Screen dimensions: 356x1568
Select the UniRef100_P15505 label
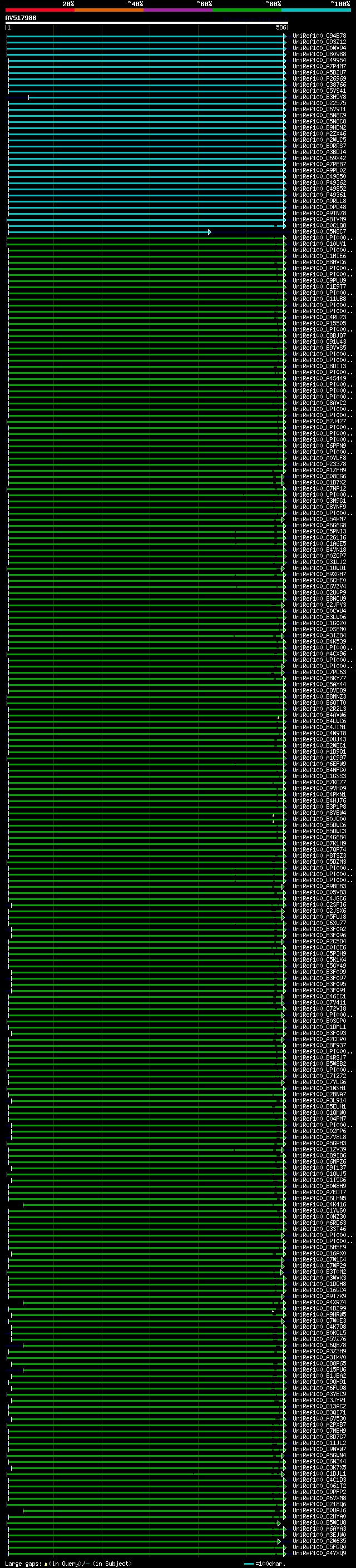click(x=319, y=324)
